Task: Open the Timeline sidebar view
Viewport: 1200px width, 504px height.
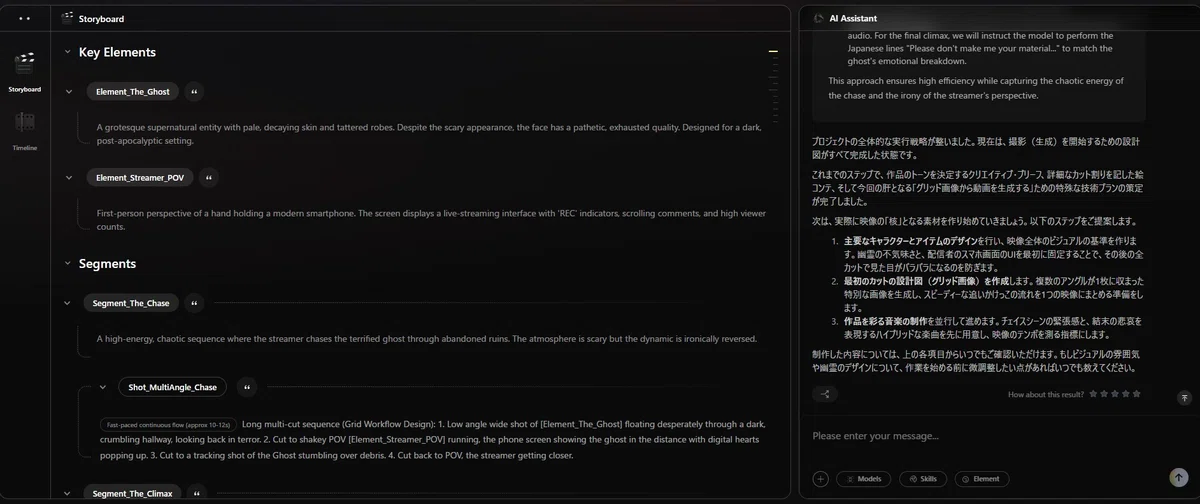Action: click(x=25, y=131)
